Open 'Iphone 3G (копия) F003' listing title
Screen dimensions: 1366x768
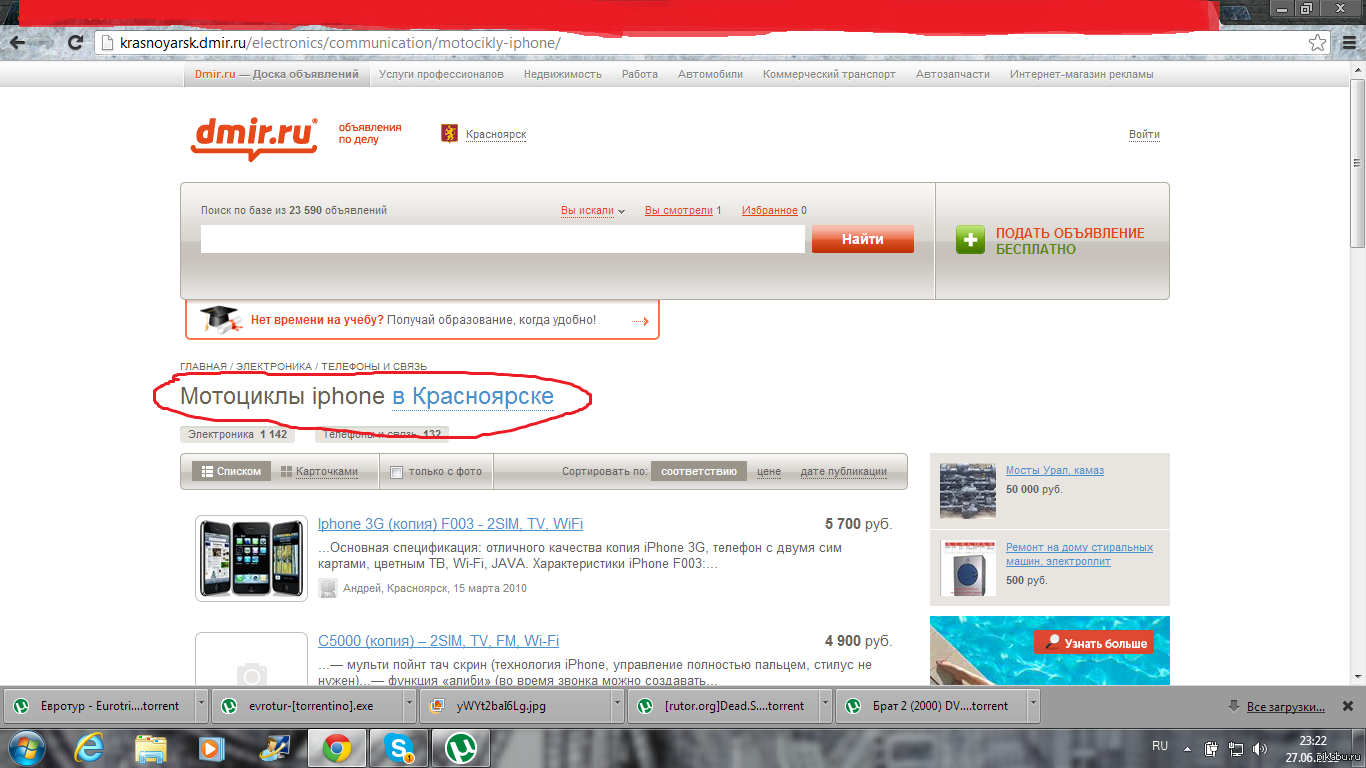point(450,524)
